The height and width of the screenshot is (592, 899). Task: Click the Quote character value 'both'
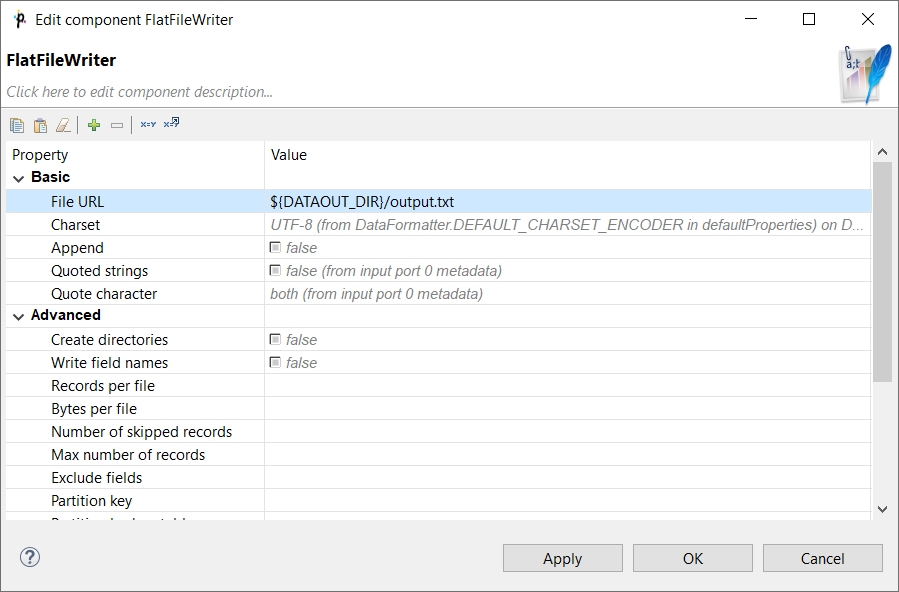568,294
